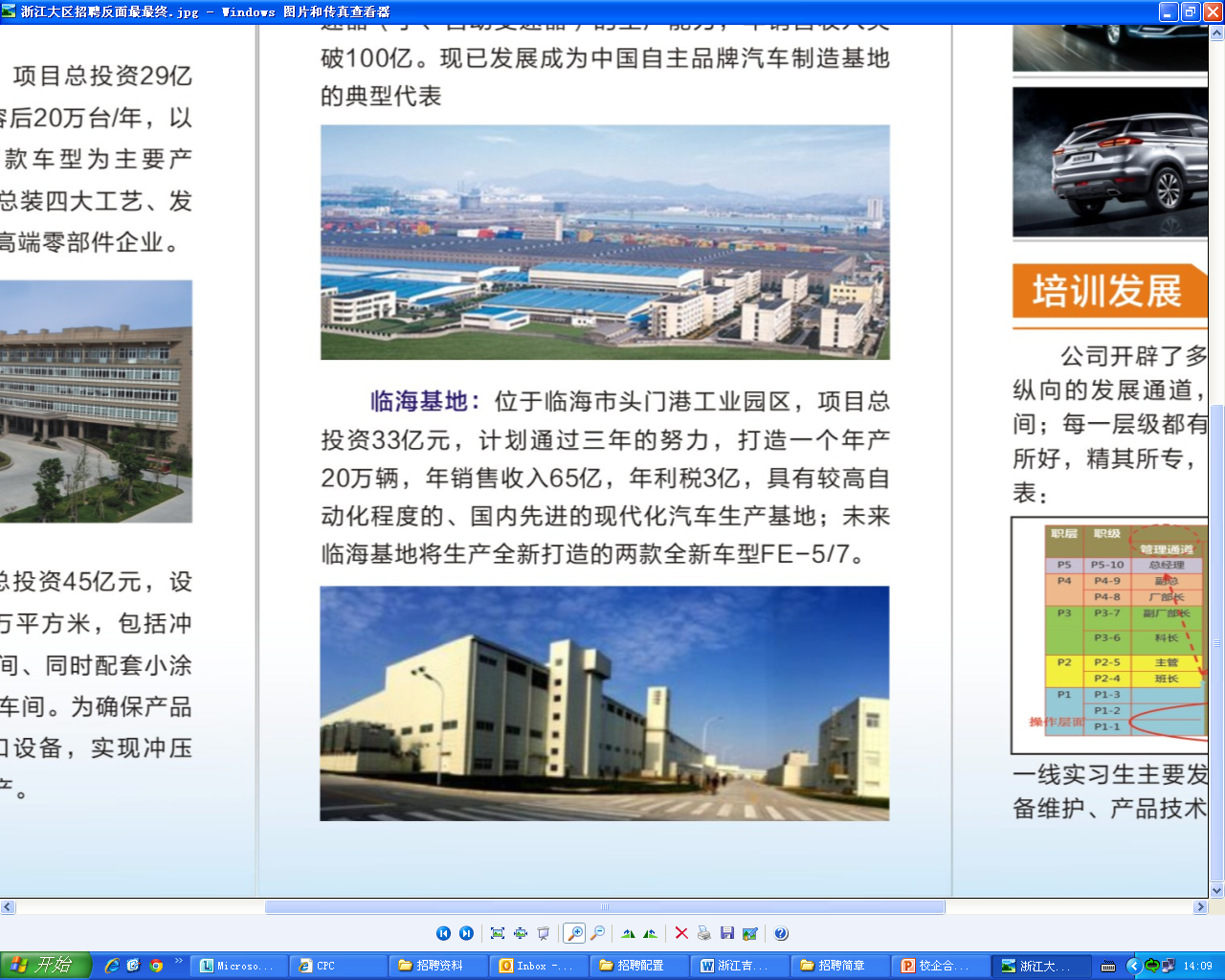Show hidden system tray icons
This screenshot has height=980, width=1225.
[1133, 966]
